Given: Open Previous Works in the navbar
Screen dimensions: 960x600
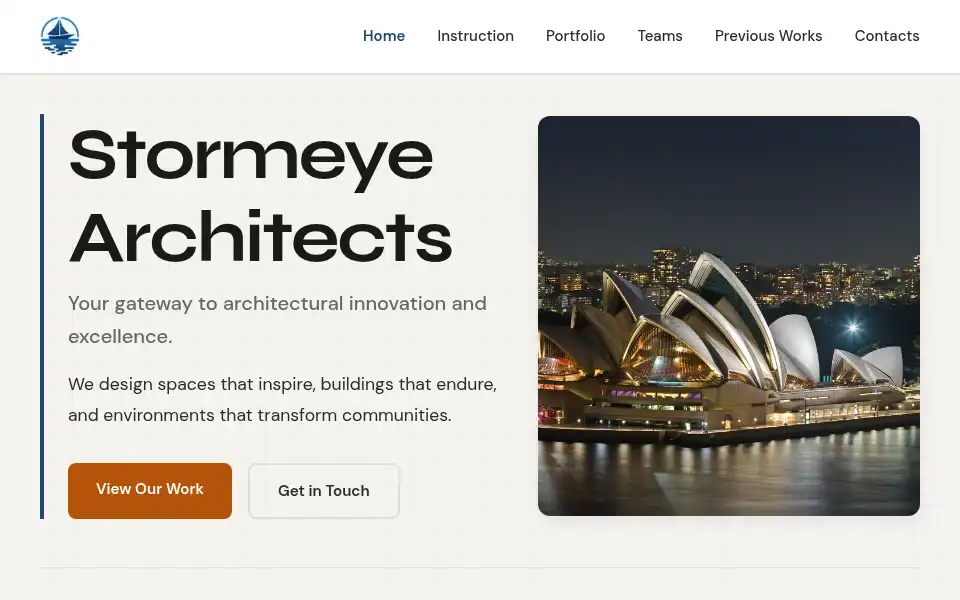Looking at the screenshot, I should coord(768,36).
